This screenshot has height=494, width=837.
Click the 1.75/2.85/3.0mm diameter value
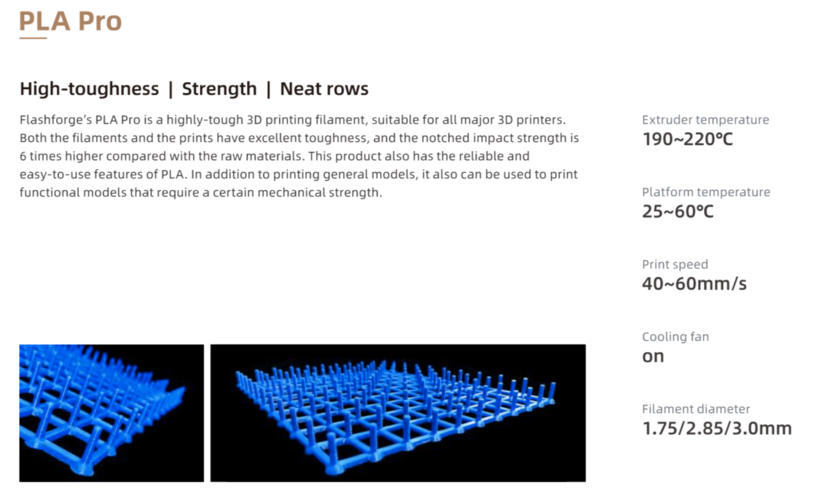(716, 429)
